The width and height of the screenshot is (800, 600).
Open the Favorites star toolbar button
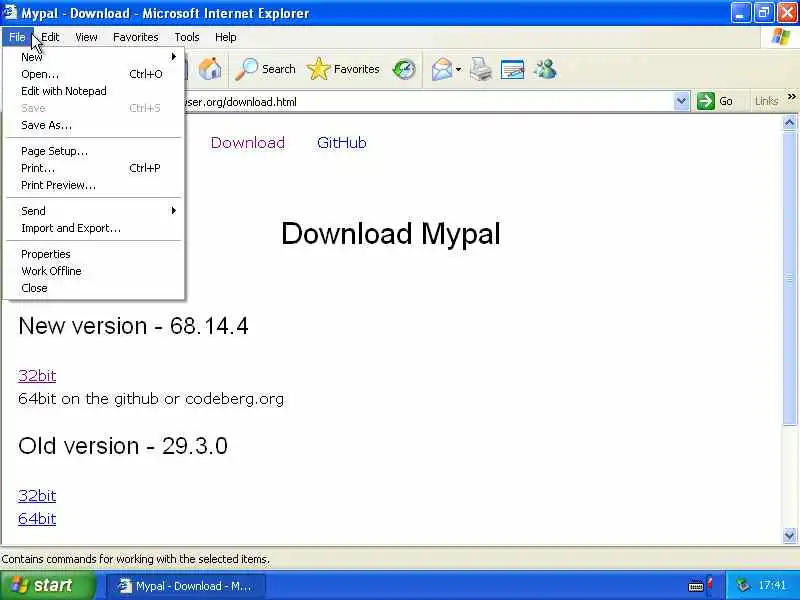tap(343, 69)
